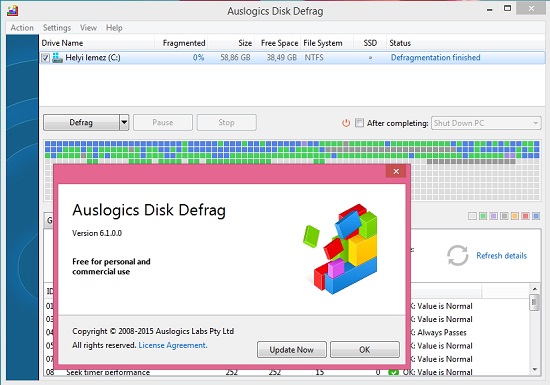This screenshot has height=385, width=550.
Task: Click the Stop button
Action: [226, 122]
